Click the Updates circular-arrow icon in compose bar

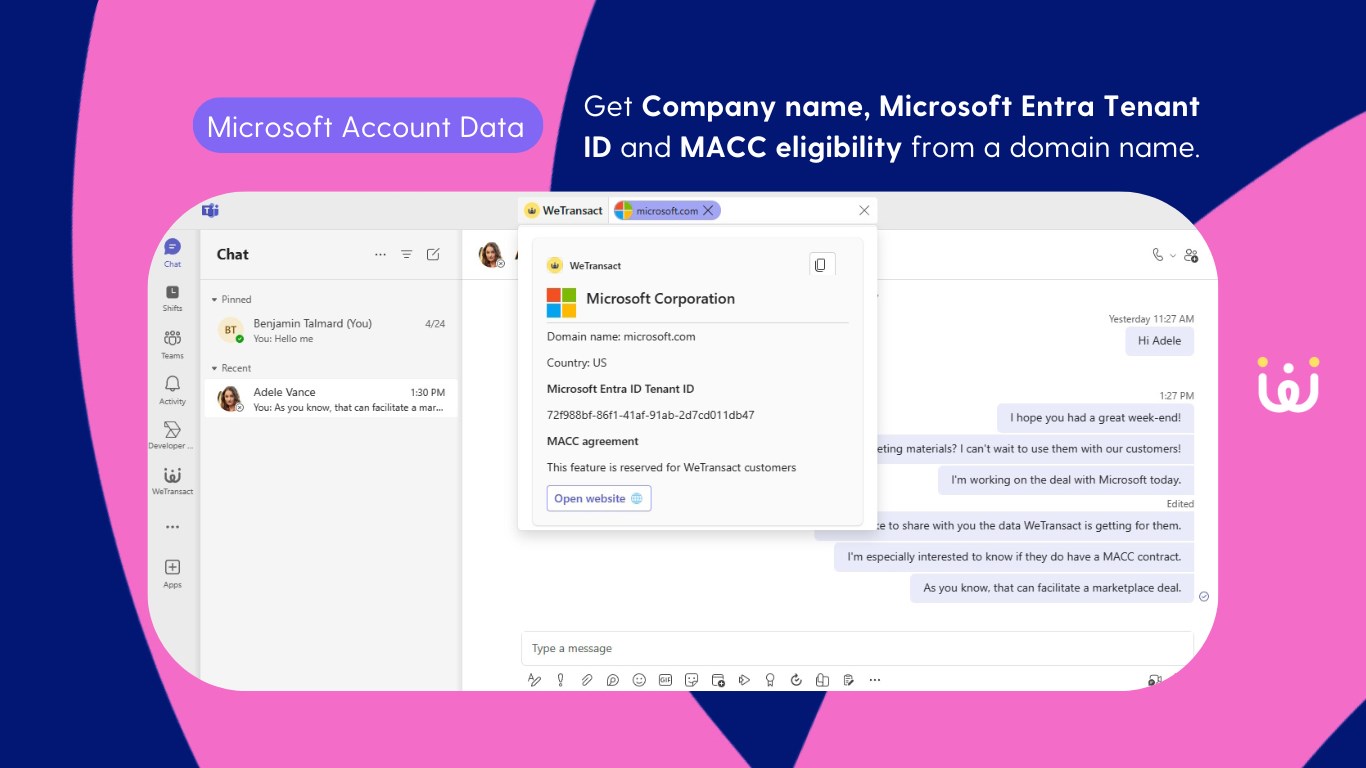(x=796, y=680)
